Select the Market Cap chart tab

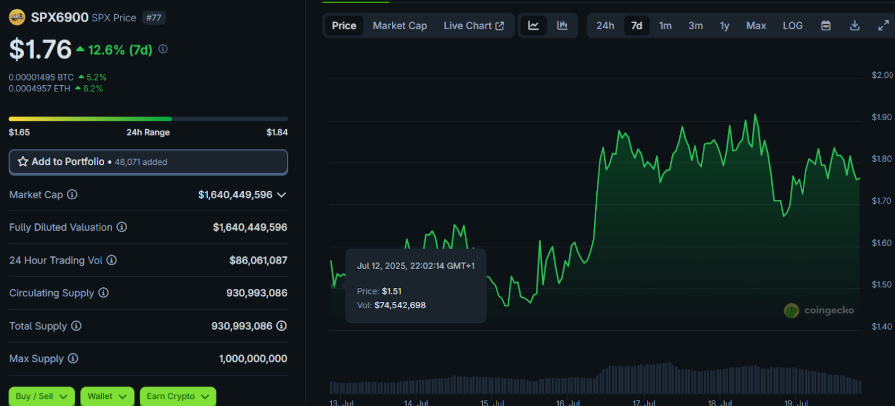400,26
